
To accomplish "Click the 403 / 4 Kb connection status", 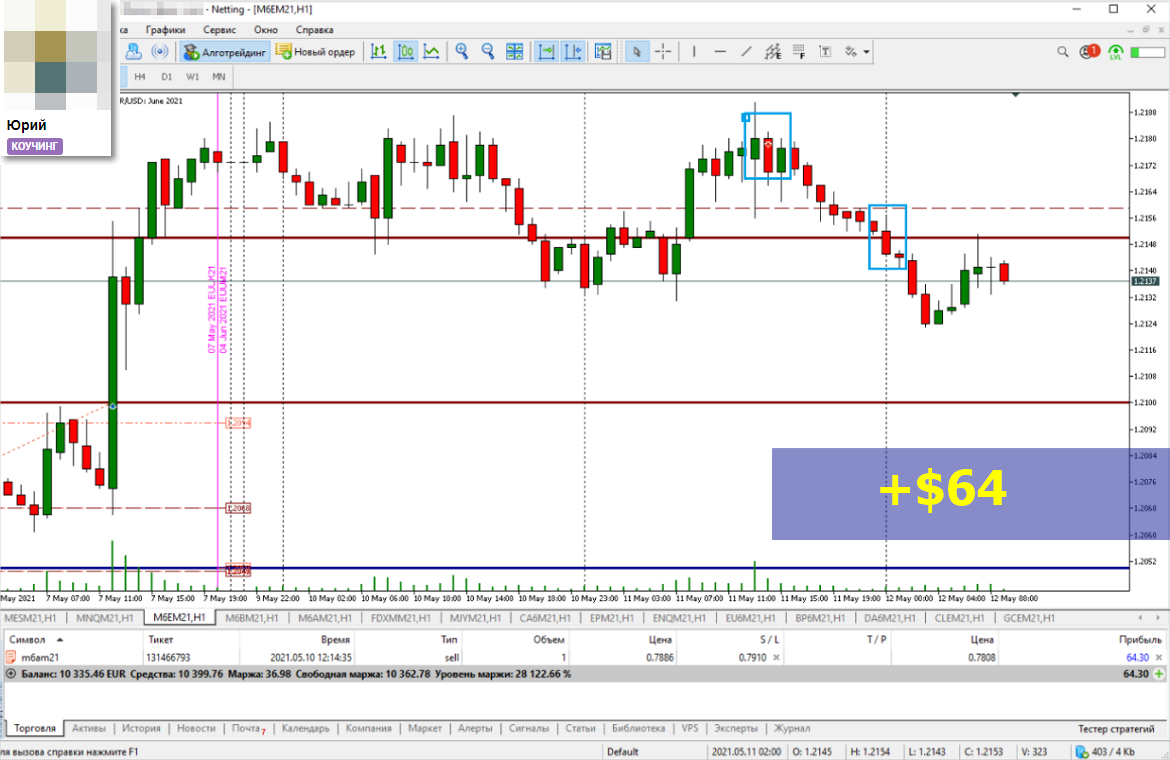I will [x=1106, y=751].
